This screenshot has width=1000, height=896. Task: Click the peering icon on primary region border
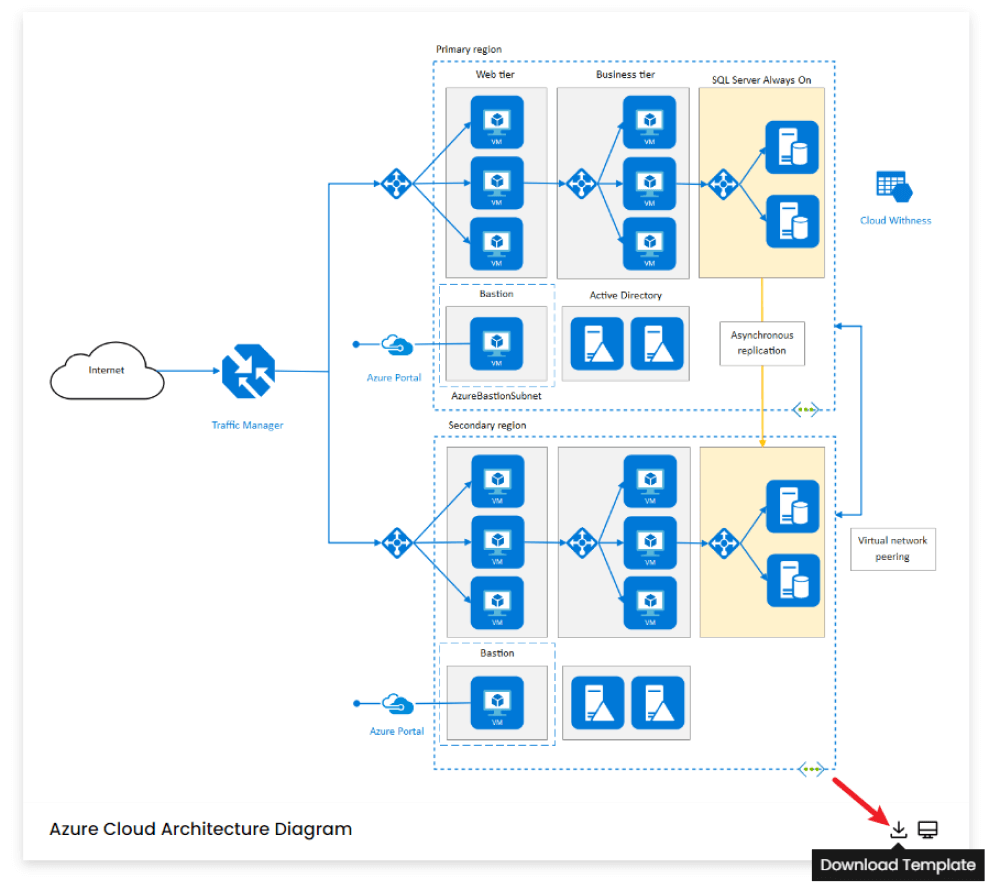click(805, 409)
